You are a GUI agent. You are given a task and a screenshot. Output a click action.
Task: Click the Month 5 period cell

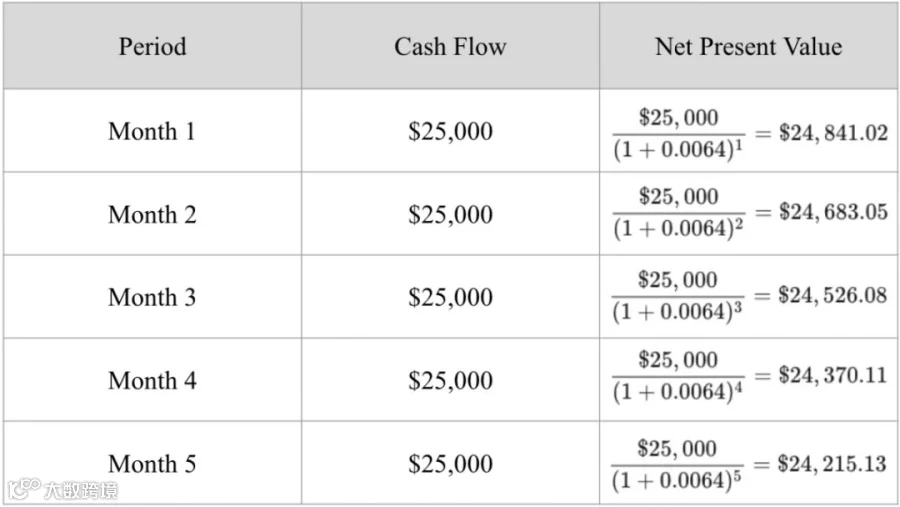(152, 464)
